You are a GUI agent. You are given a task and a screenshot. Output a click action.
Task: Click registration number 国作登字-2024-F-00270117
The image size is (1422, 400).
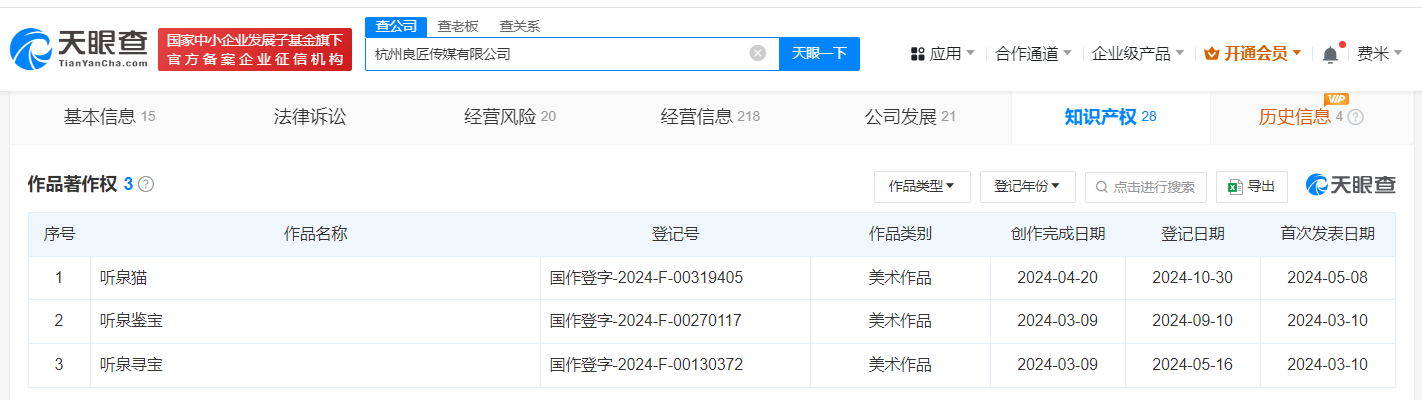tap(646, 321)
